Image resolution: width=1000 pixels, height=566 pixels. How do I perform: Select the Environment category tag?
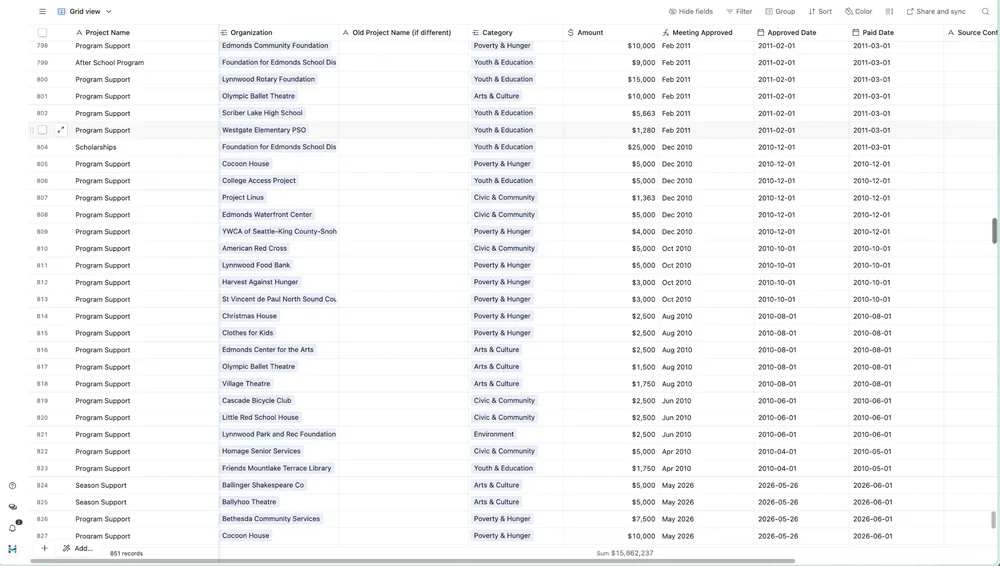[x=494, y=435]
